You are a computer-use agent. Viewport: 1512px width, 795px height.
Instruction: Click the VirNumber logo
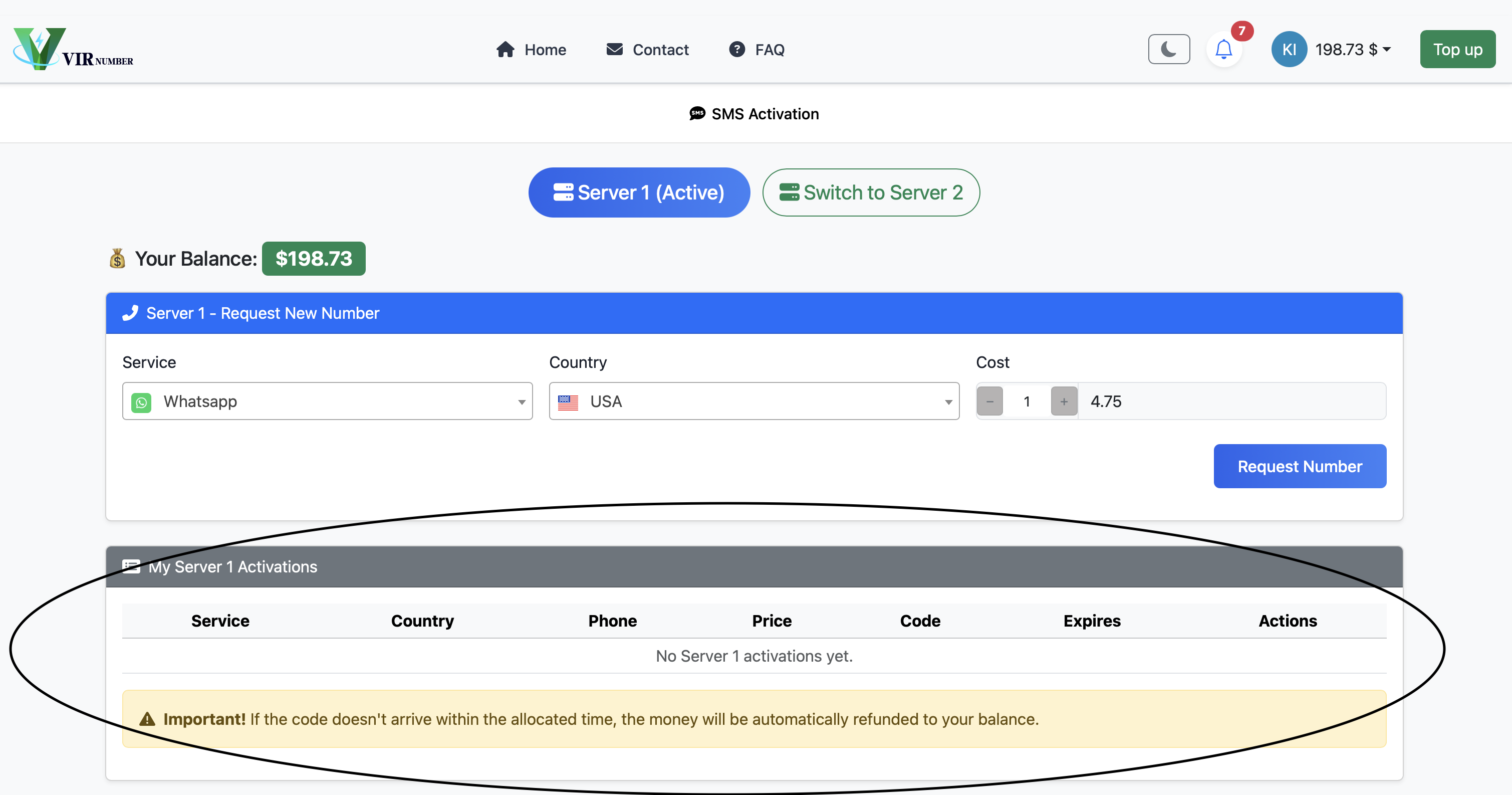(x=73, y=49)
